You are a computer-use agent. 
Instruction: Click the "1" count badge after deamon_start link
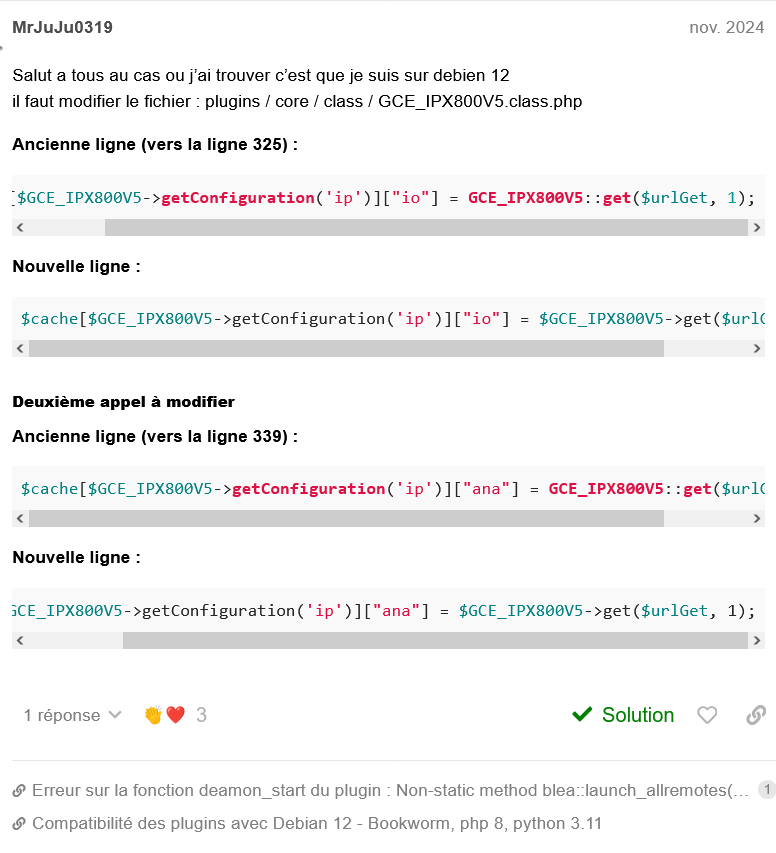766,790
